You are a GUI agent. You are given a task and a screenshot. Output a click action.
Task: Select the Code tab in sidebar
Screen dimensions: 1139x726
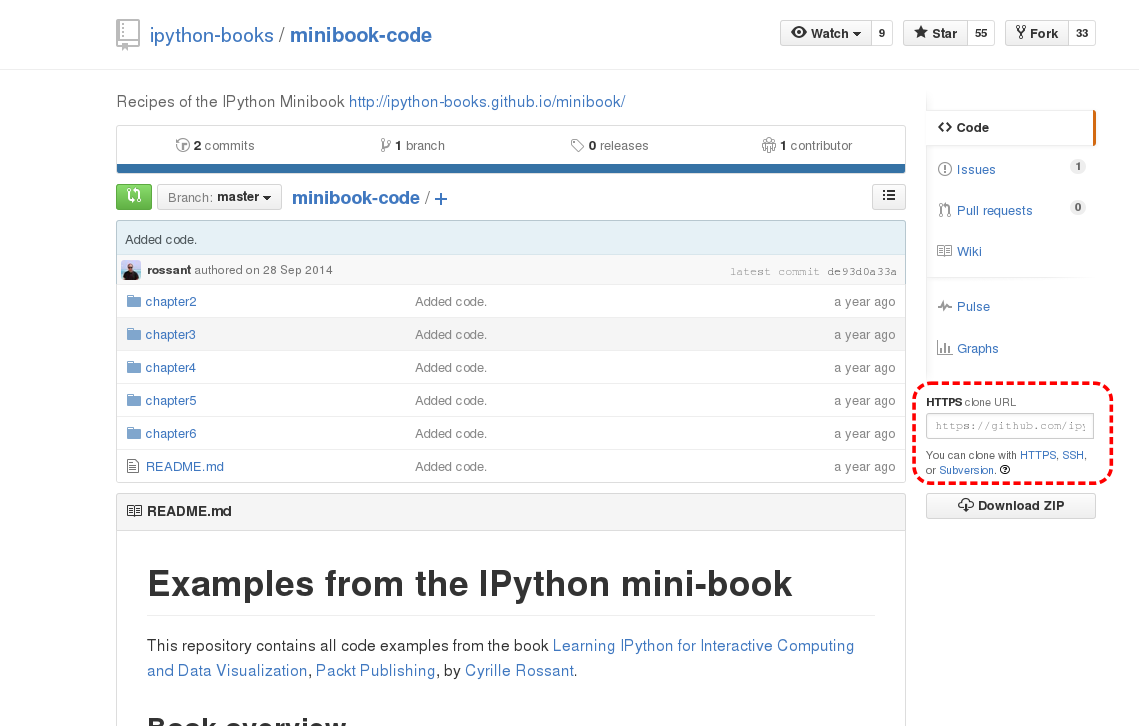(x=1010, y=128)
